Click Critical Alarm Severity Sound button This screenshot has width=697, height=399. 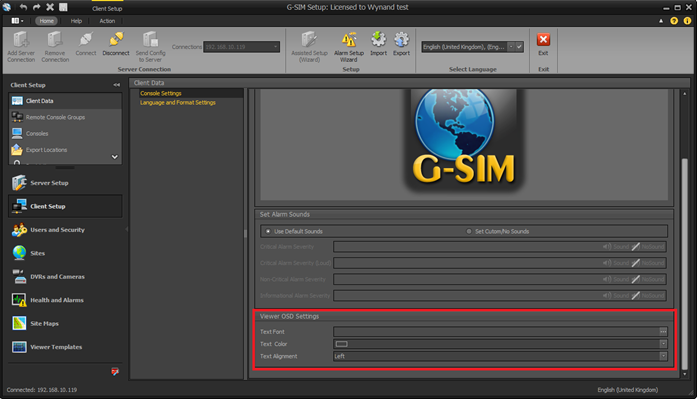click(617, 247)
